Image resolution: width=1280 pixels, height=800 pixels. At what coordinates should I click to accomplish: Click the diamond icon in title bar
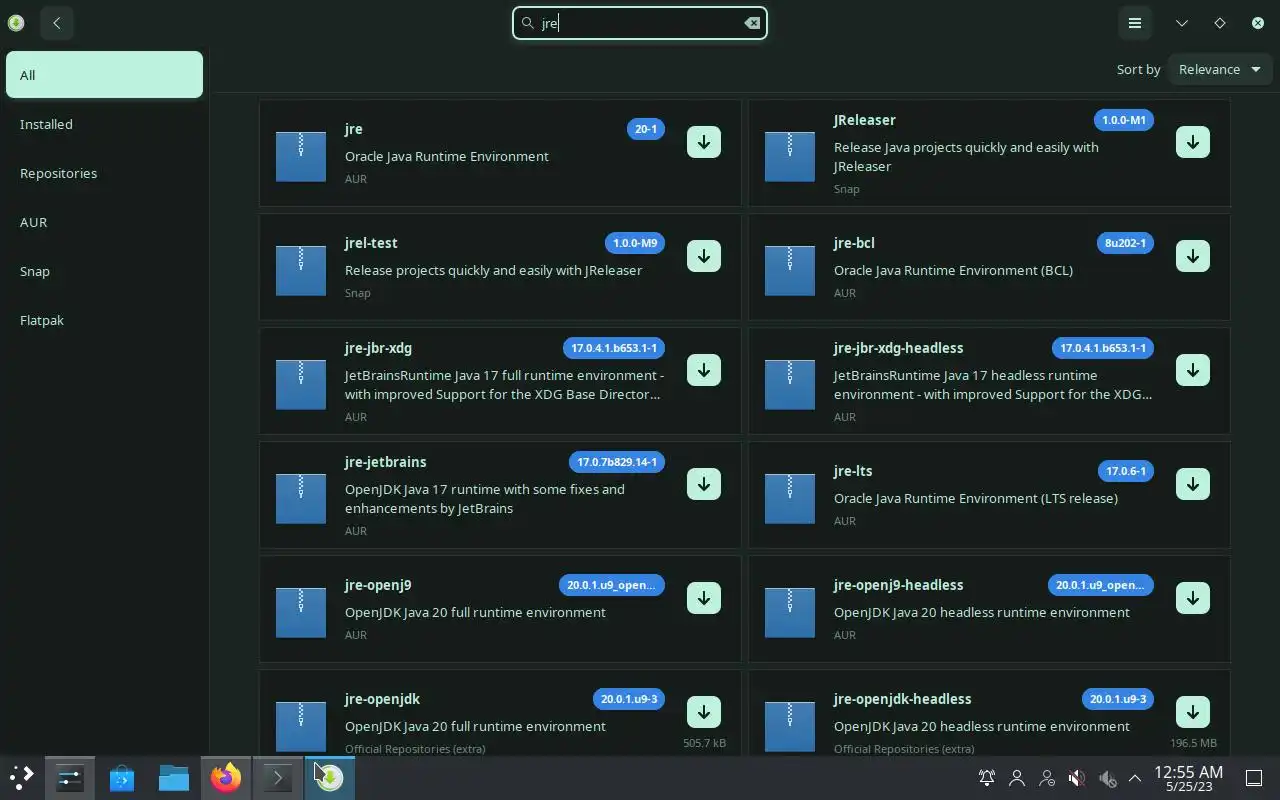[1220, 23]
